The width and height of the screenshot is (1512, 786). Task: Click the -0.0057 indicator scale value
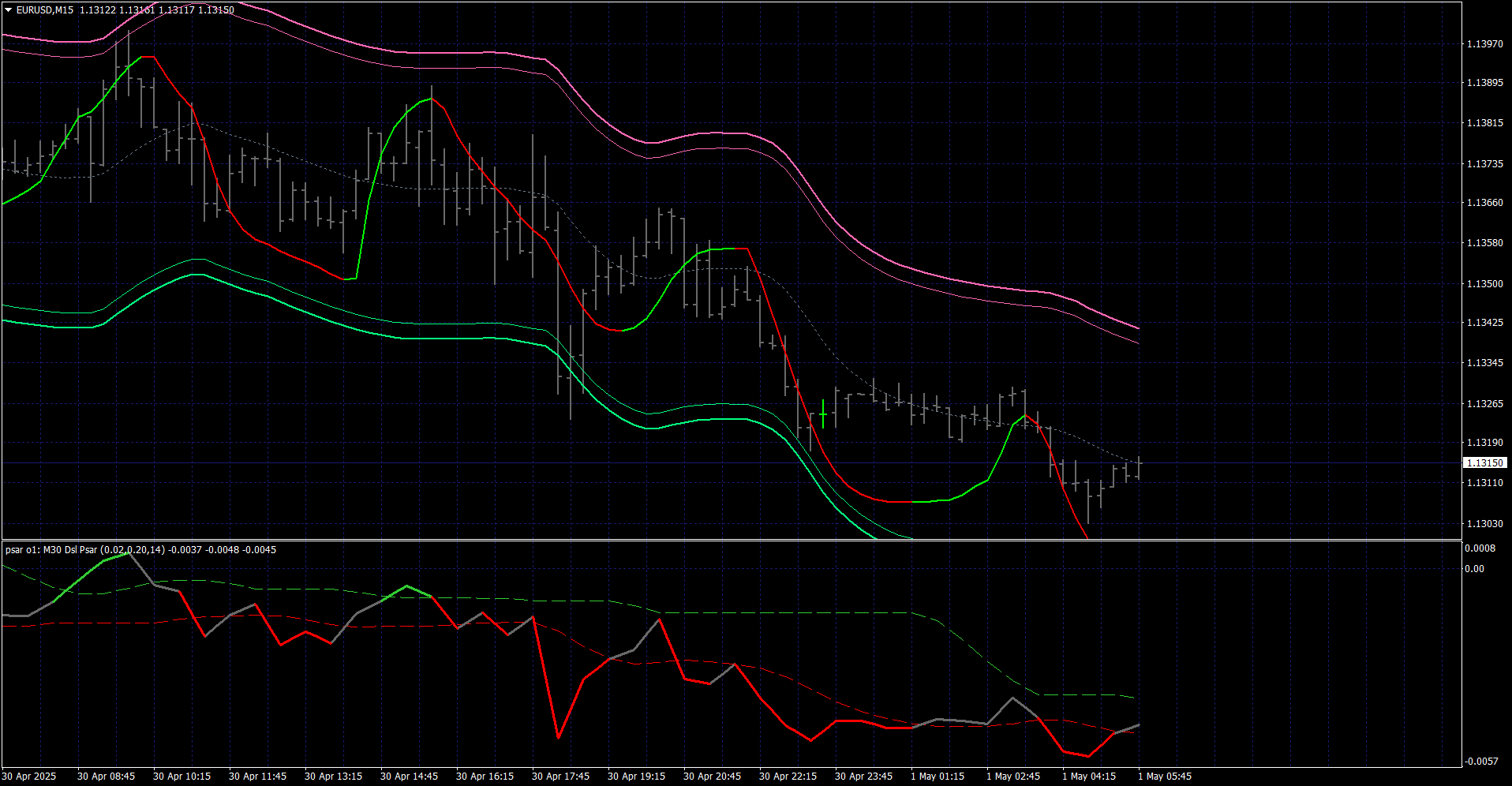[x=1481, y=762]
